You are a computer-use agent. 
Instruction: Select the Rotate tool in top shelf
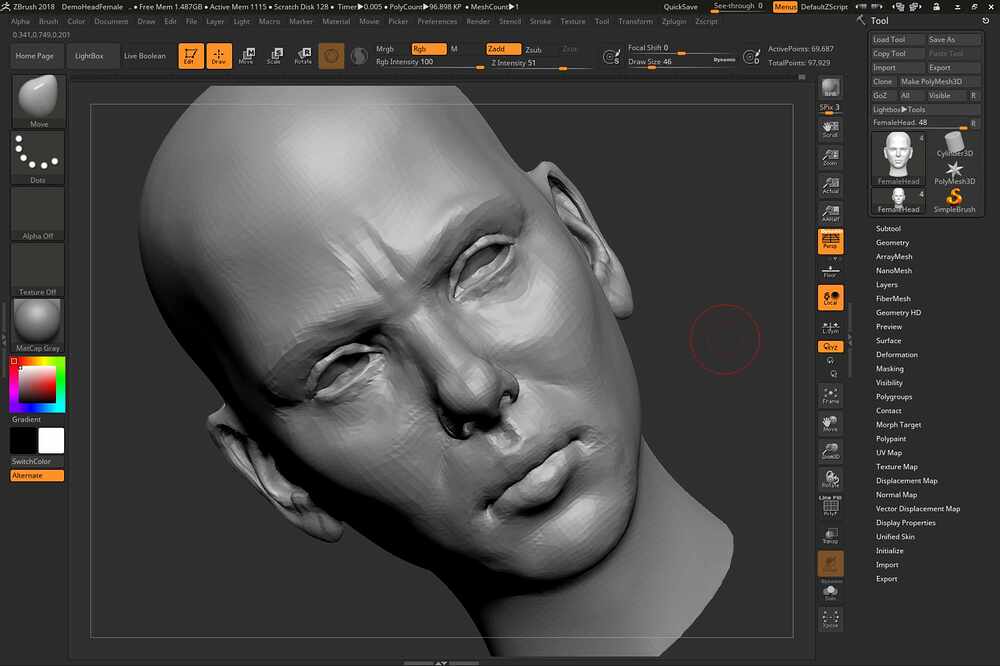[x=304, y=56]
